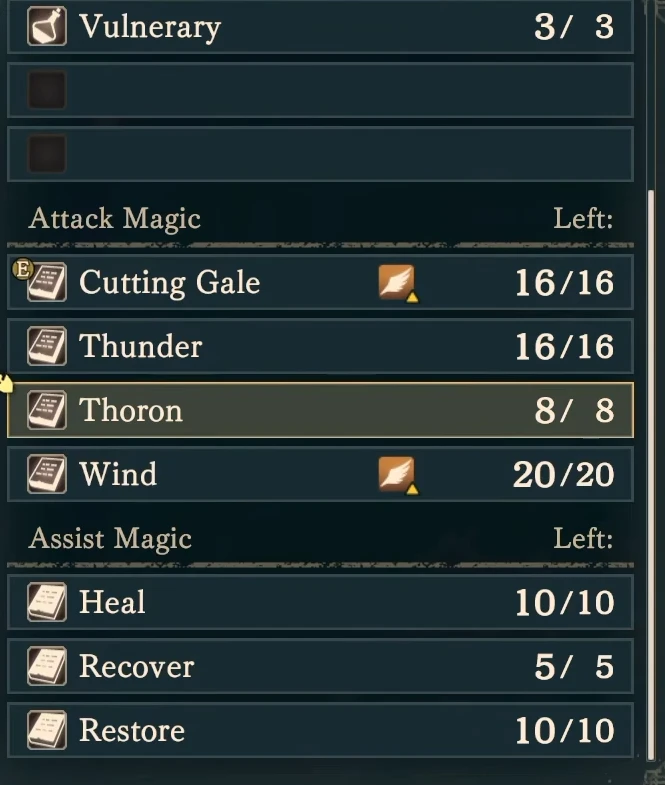Click the Recover 5/5 uses counter
The width and height of the screenshot is (665, 785).
coord(574,666)
